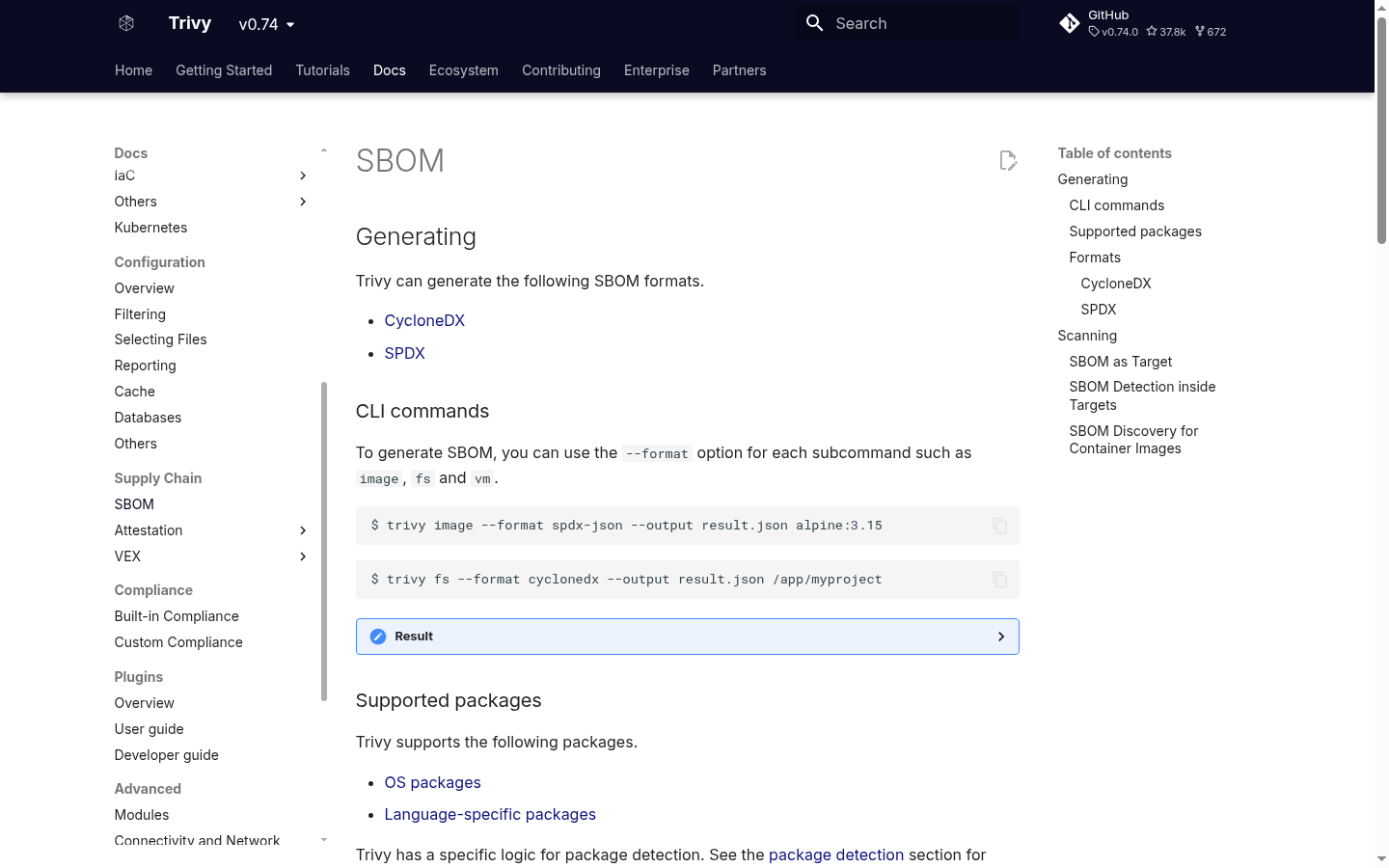Click the Trivy logo icon
Image resolution: width=1389 pixels, height=868 pixels.
126,23
